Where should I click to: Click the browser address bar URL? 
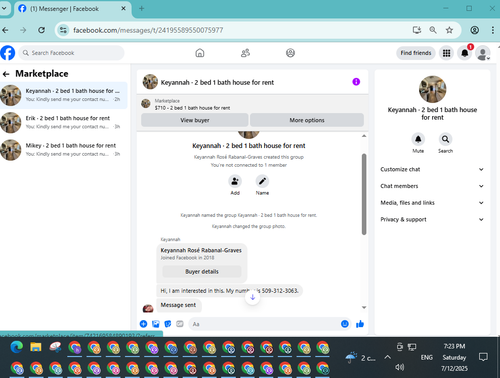[148, 30]
